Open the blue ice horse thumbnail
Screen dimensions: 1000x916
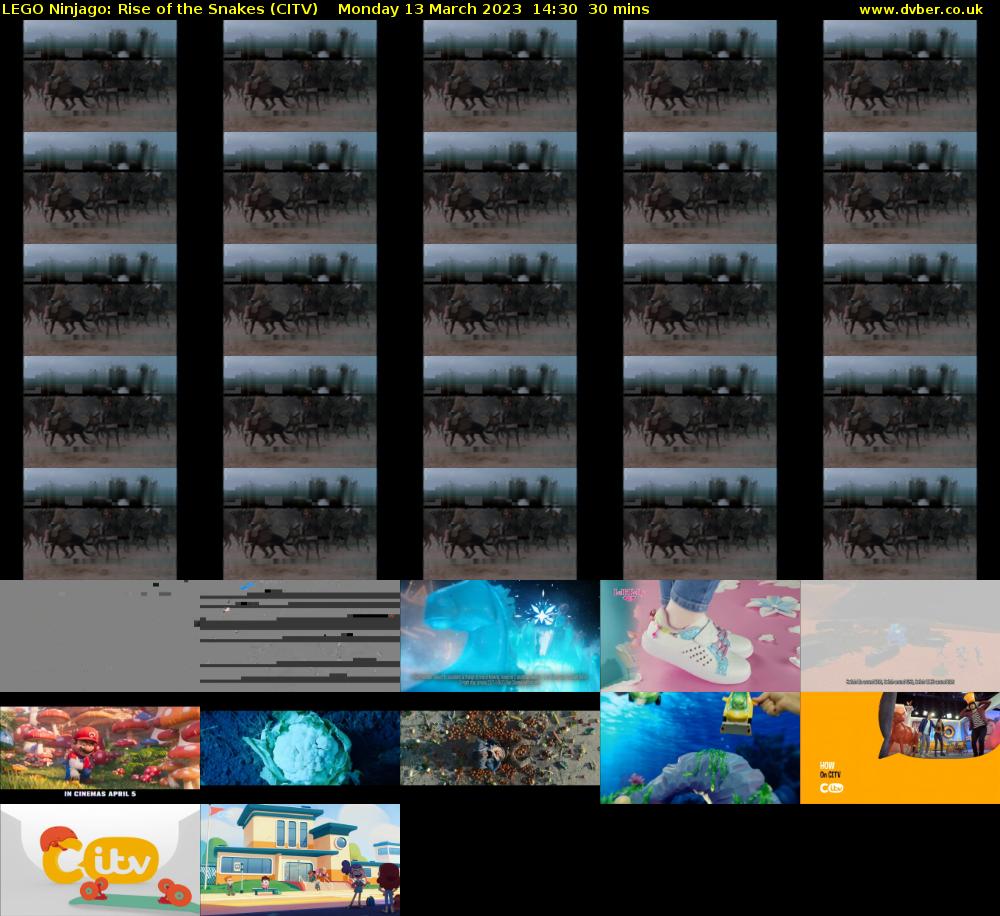click(500, 635)
